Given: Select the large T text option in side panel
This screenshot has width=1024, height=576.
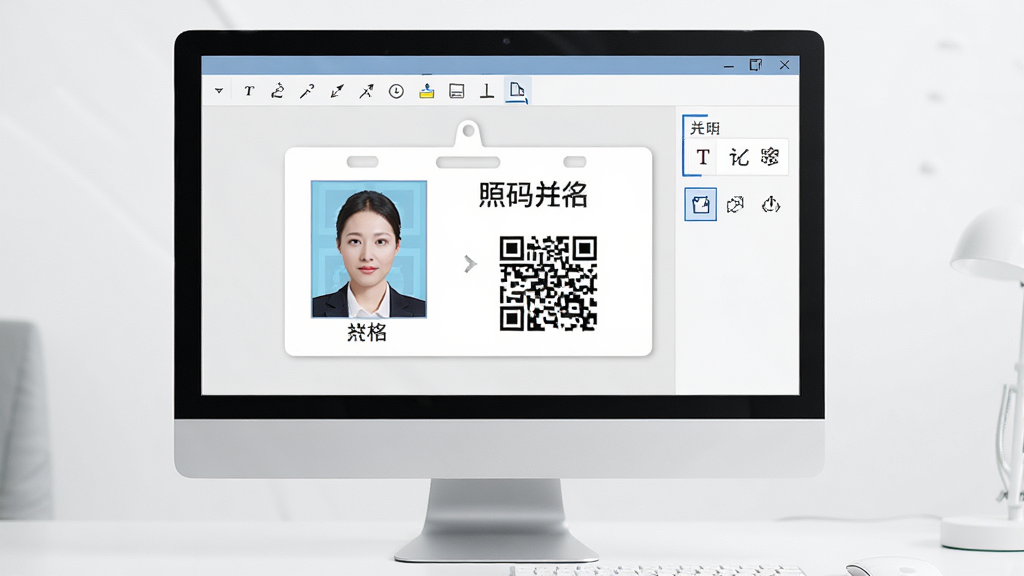Looking at the screenshot, I should 703,157.
